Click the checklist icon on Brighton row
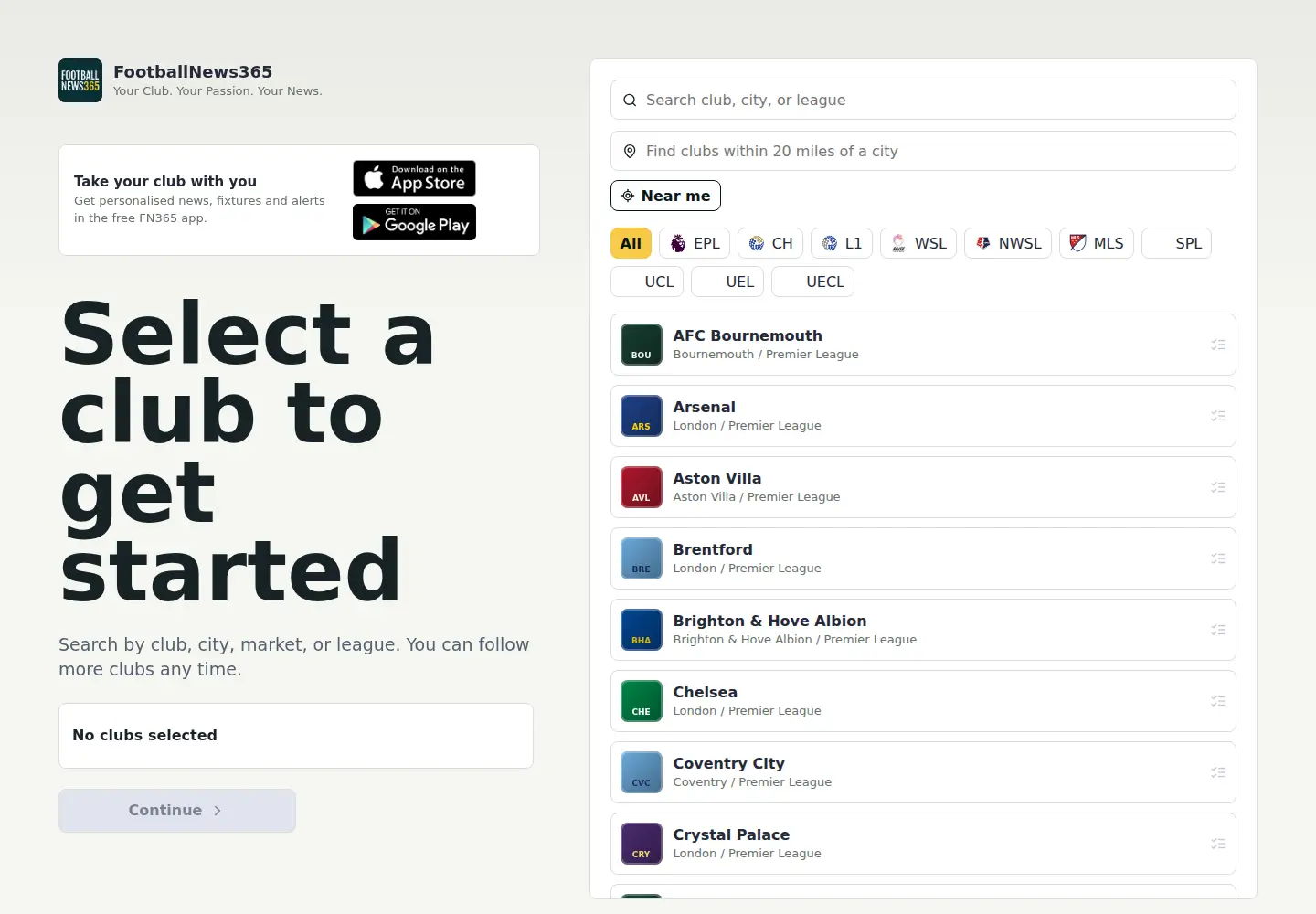Screen dimensions: 1316x914 click(1217, 630)
